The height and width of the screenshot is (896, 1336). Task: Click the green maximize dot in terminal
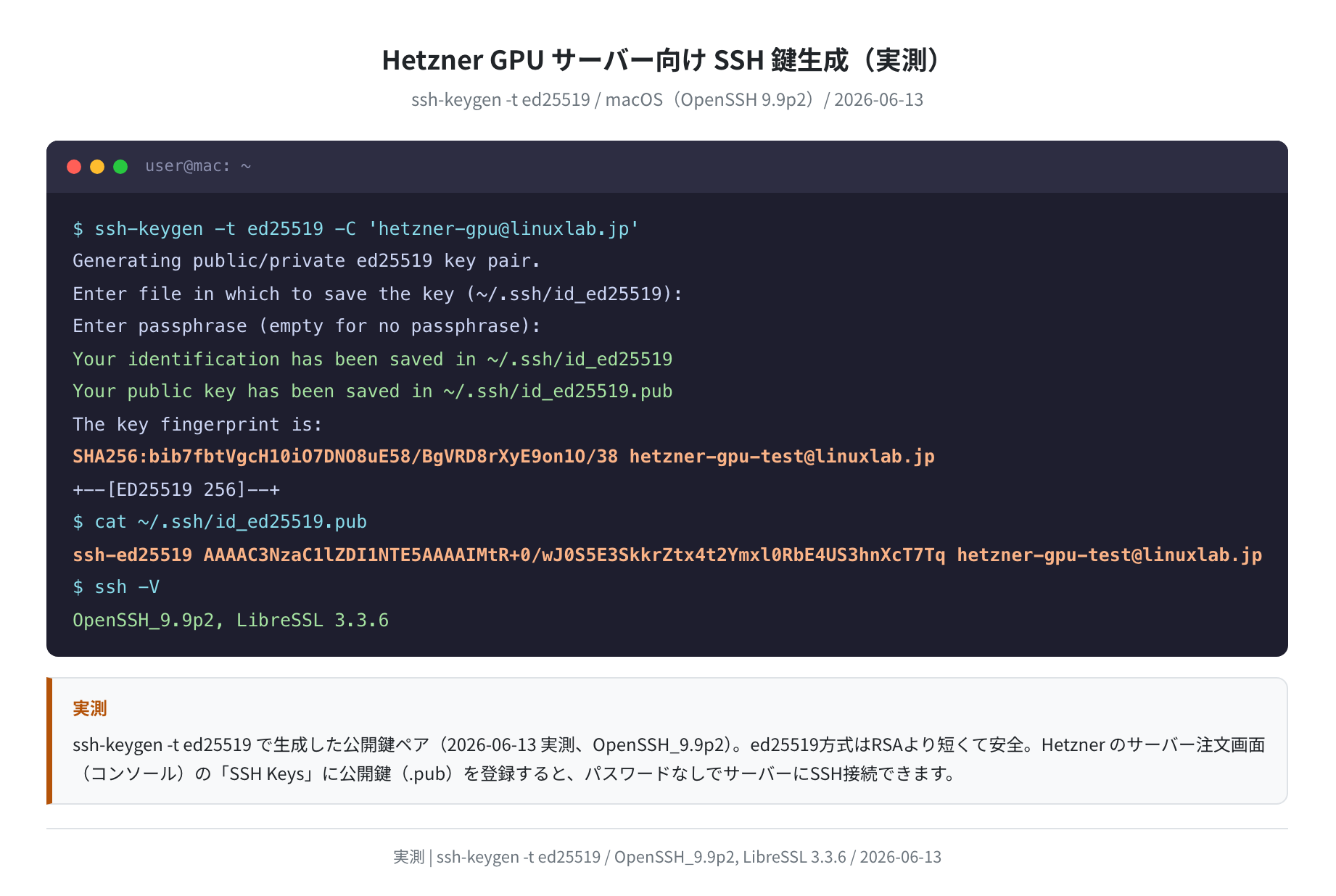[120, 167]
